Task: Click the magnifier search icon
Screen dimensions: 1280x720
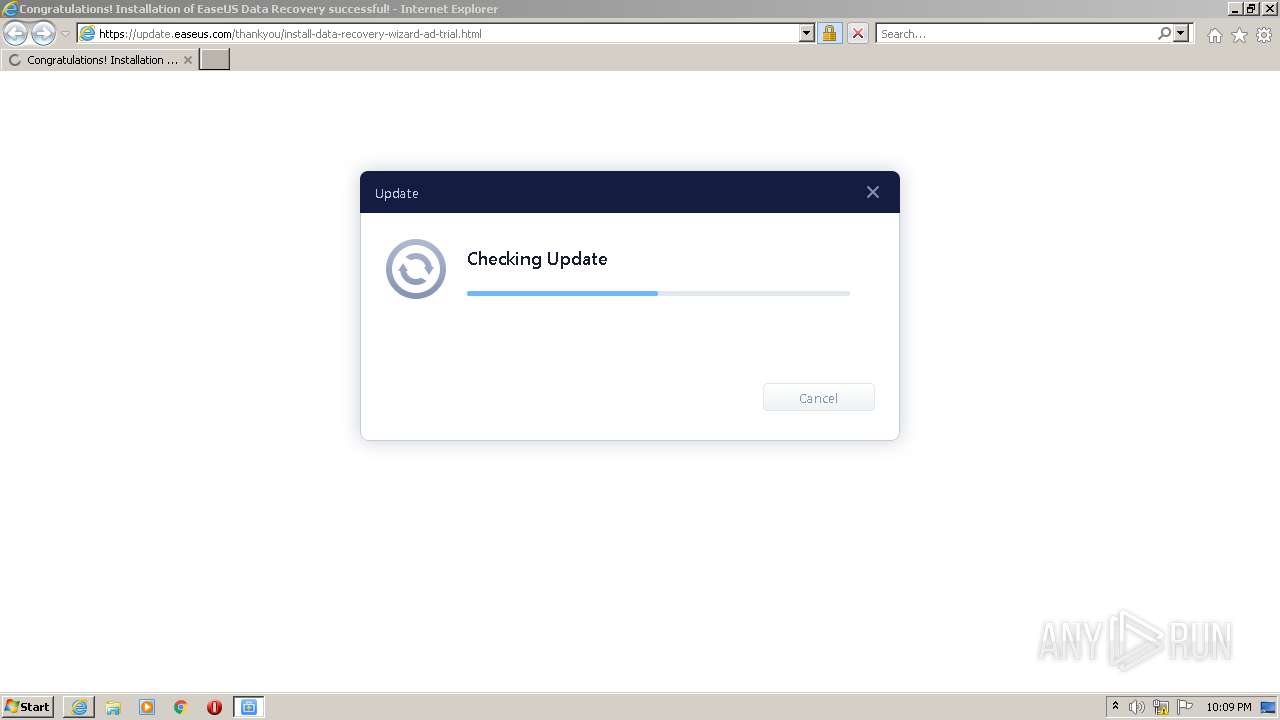Action: pos(1164,34)
